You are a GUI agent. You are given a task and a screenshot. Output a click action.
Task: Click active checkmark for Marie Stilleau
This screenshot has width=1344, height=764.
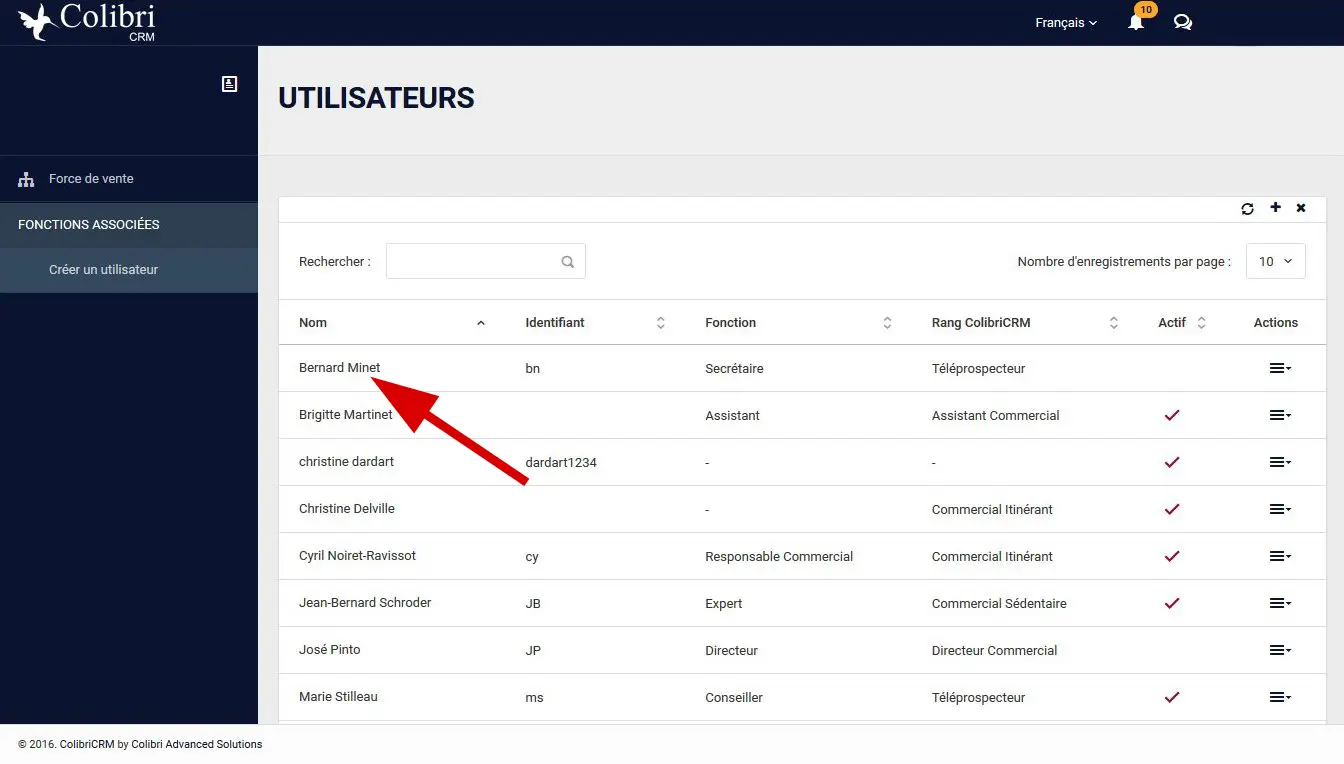click(x=1172, y=697)
